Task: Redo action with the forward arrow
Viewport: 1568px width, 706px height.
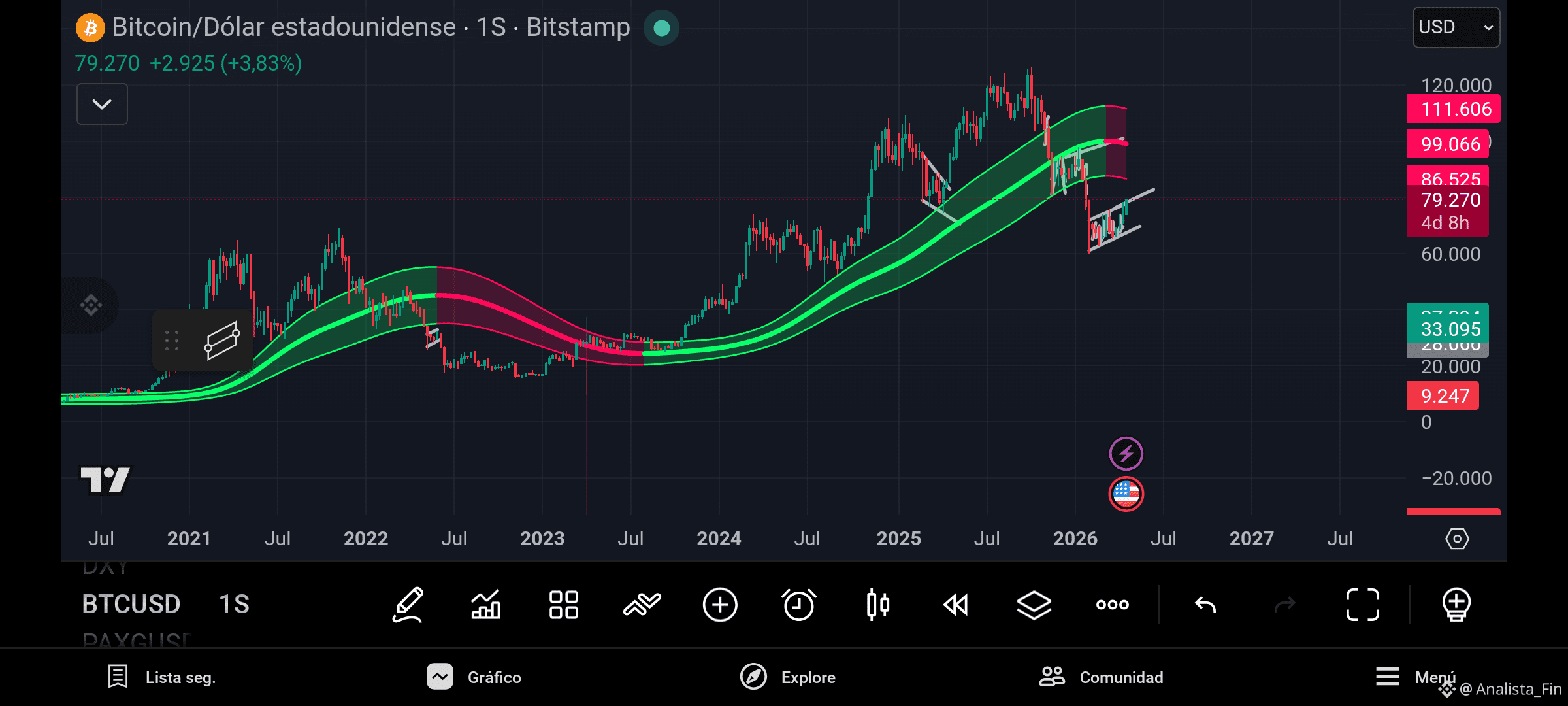Action: point(1284,605)
